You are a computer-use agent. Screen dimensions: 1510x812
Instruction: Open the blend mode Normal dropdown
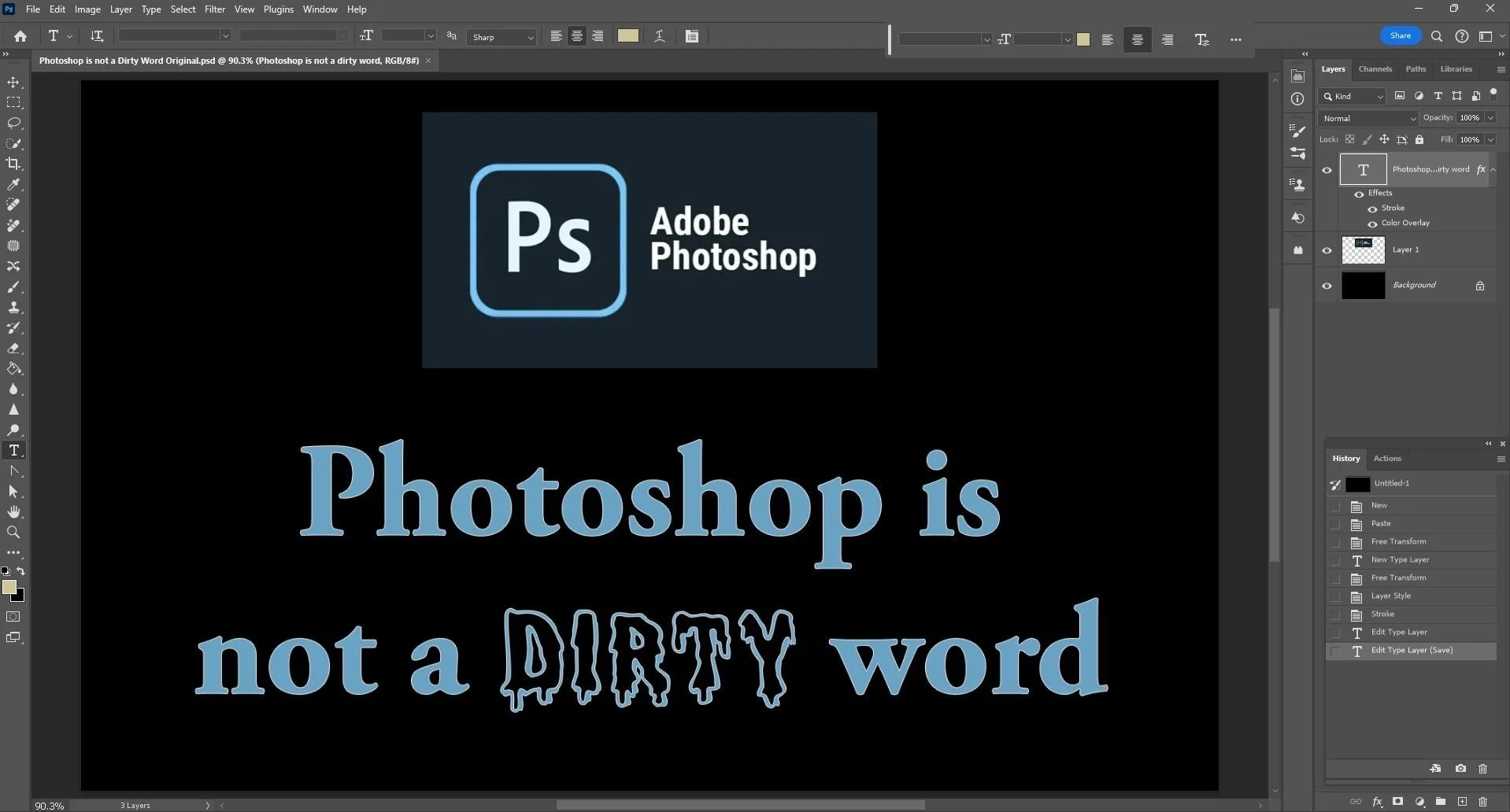1368,118
